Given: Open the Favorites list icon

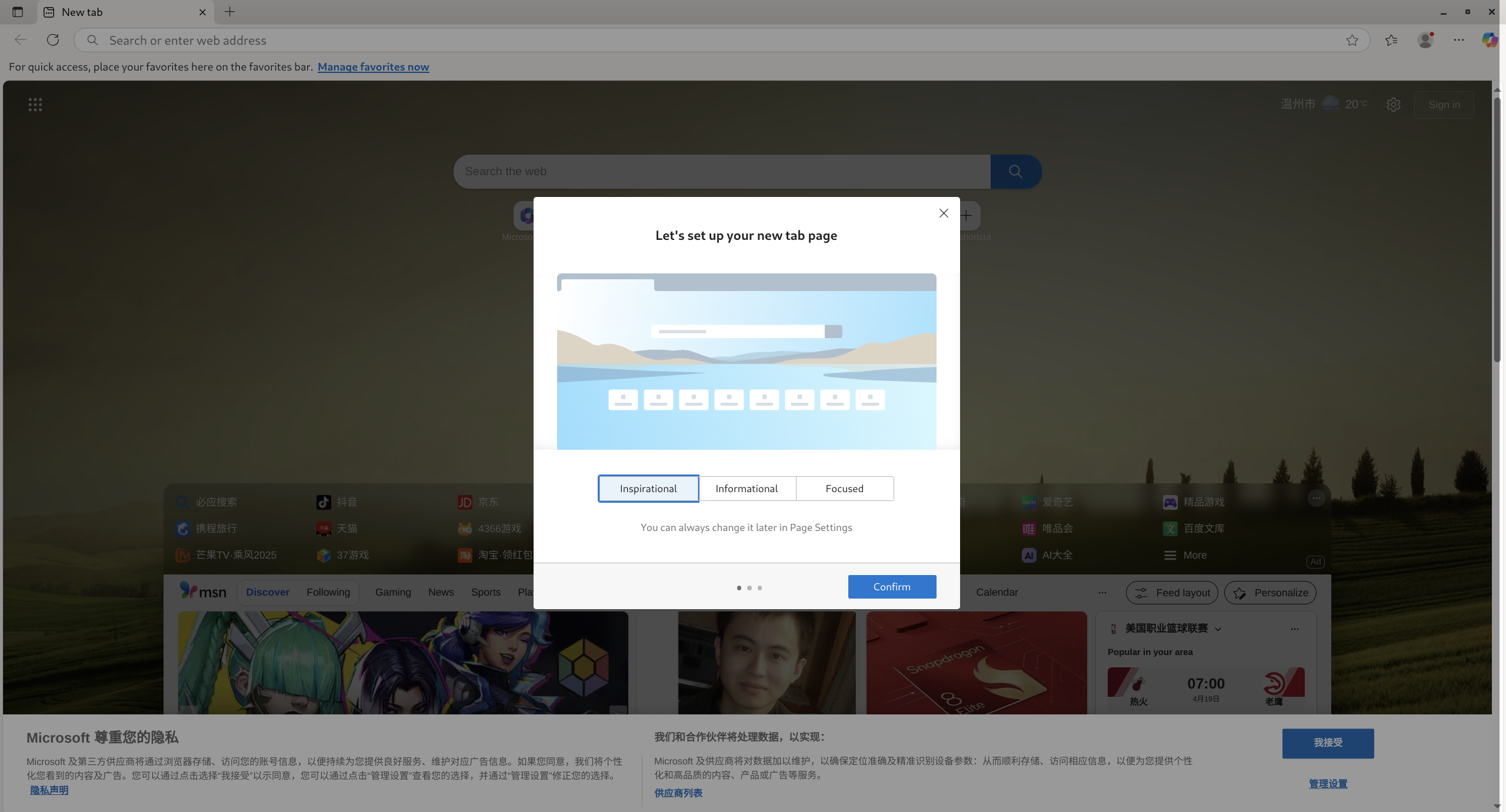Looking at the screenshot, I should [1391, 40].
